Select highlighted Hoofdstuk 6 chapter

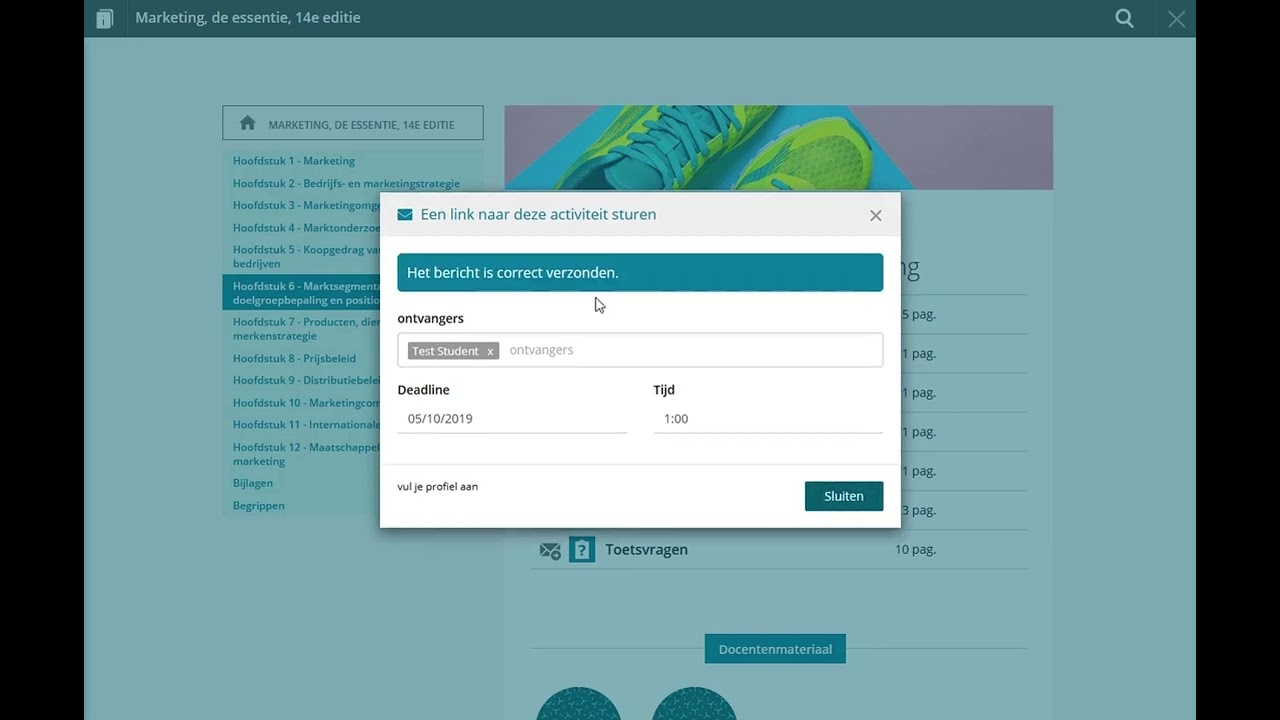(x=301, y=293)
